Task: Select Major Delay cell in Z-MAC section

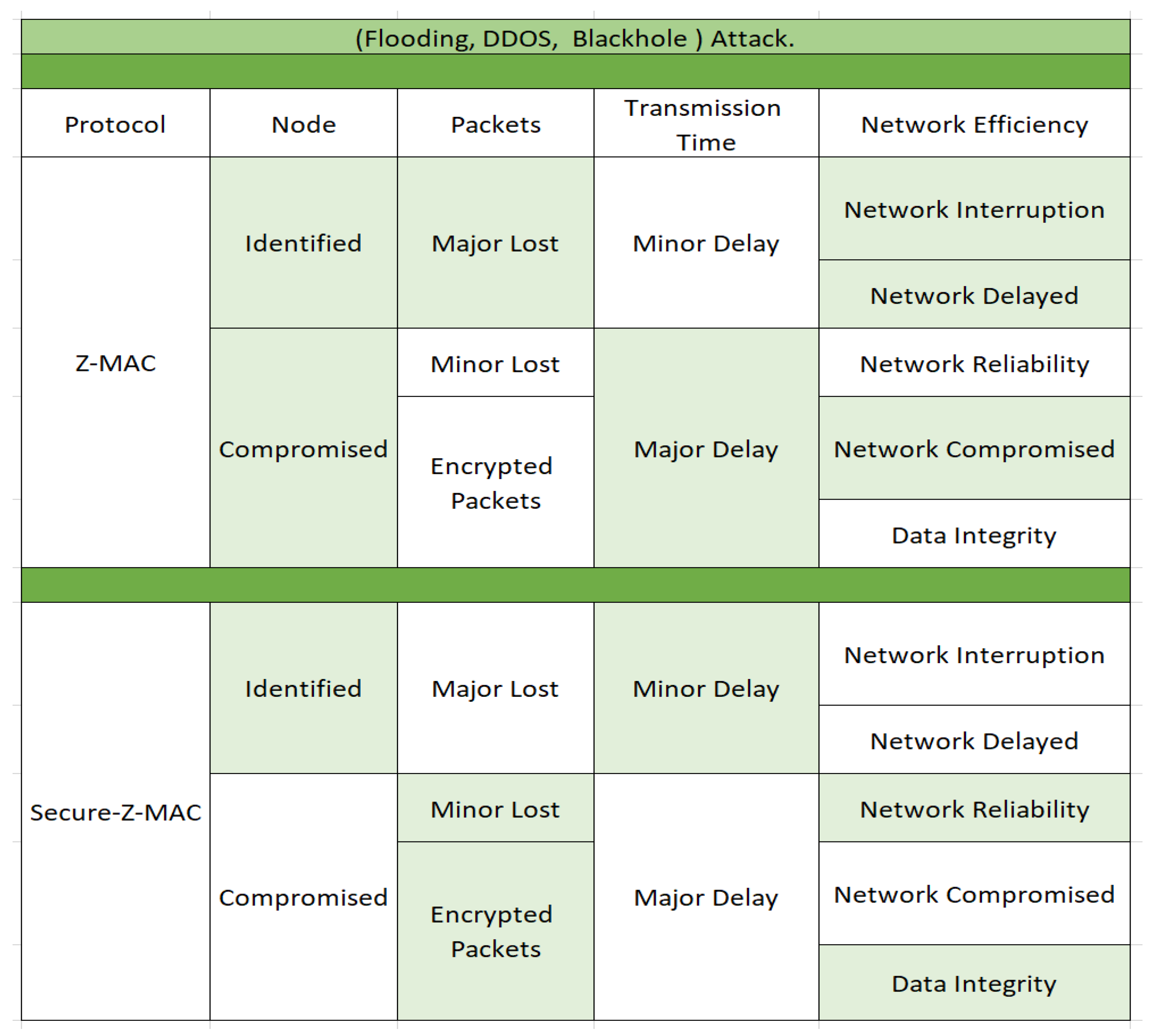Action: pos(705,449)
